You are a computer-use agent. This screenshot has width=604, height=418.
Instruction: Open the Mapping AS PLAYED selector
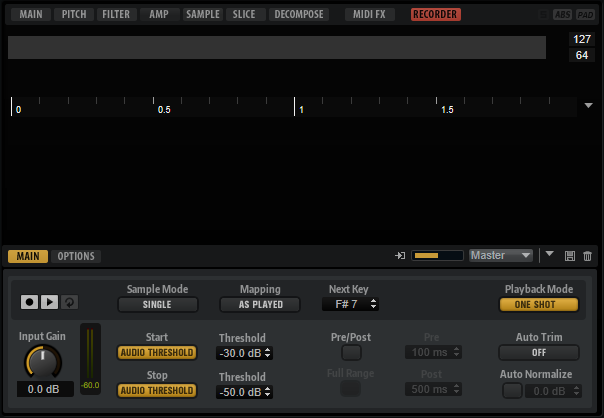pos(260,304)
